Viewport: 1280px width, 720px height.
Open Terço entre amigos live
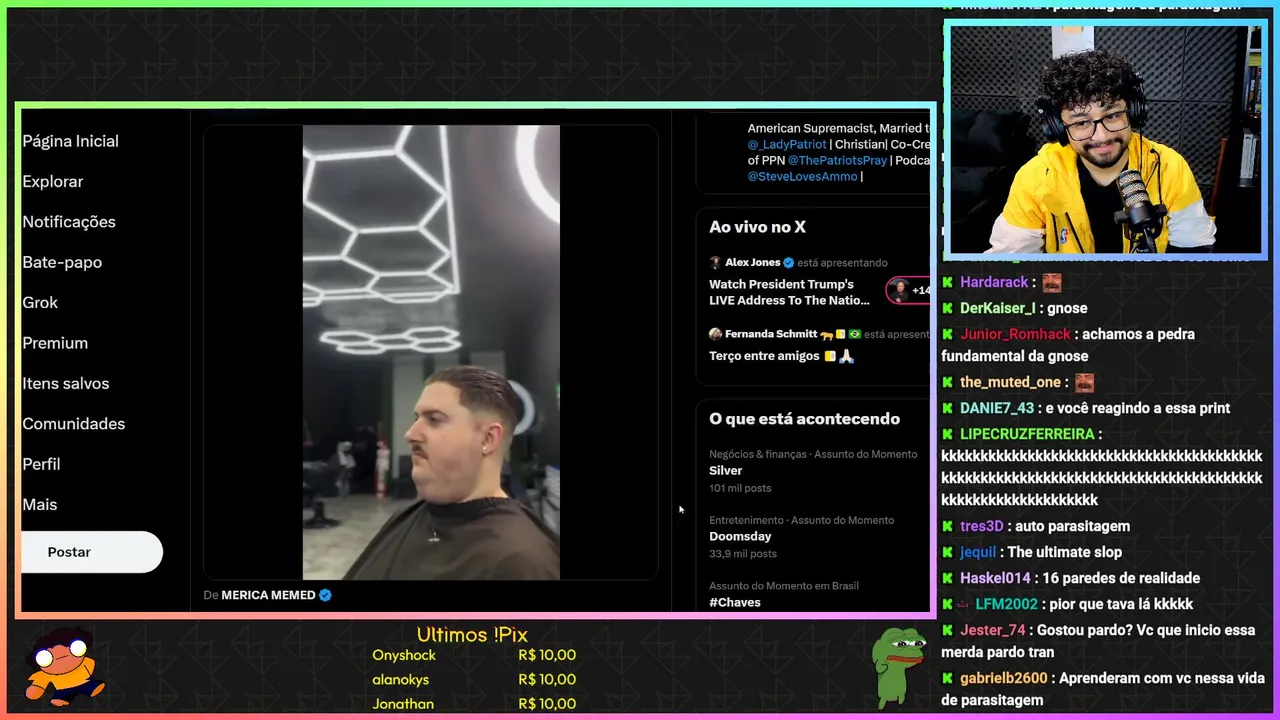(x=781, y=356)
